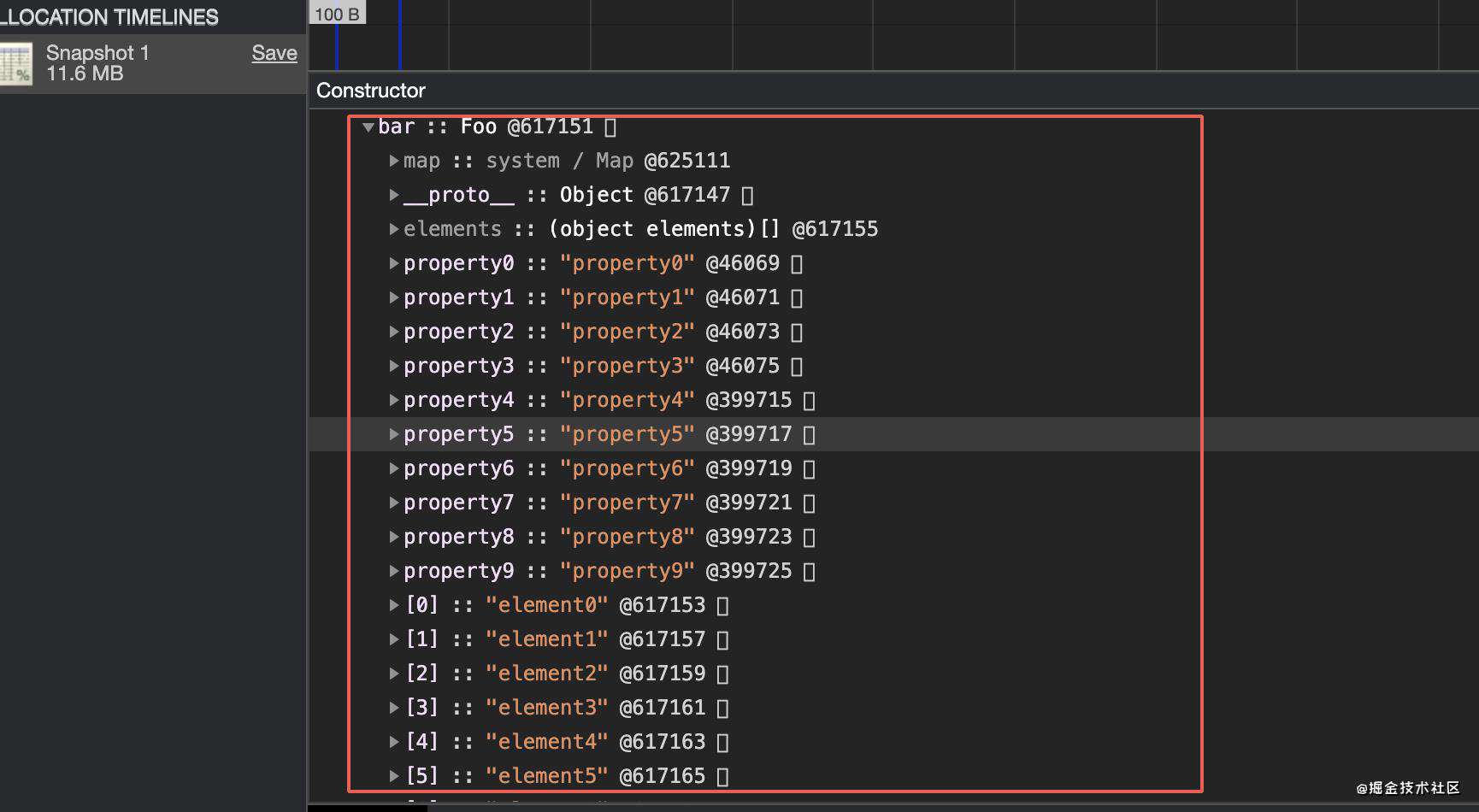Image resolution: width=1479 pixels, height=812 pixels.
Task: Expand the property2 row arrow
Action: tap(394, 332)
